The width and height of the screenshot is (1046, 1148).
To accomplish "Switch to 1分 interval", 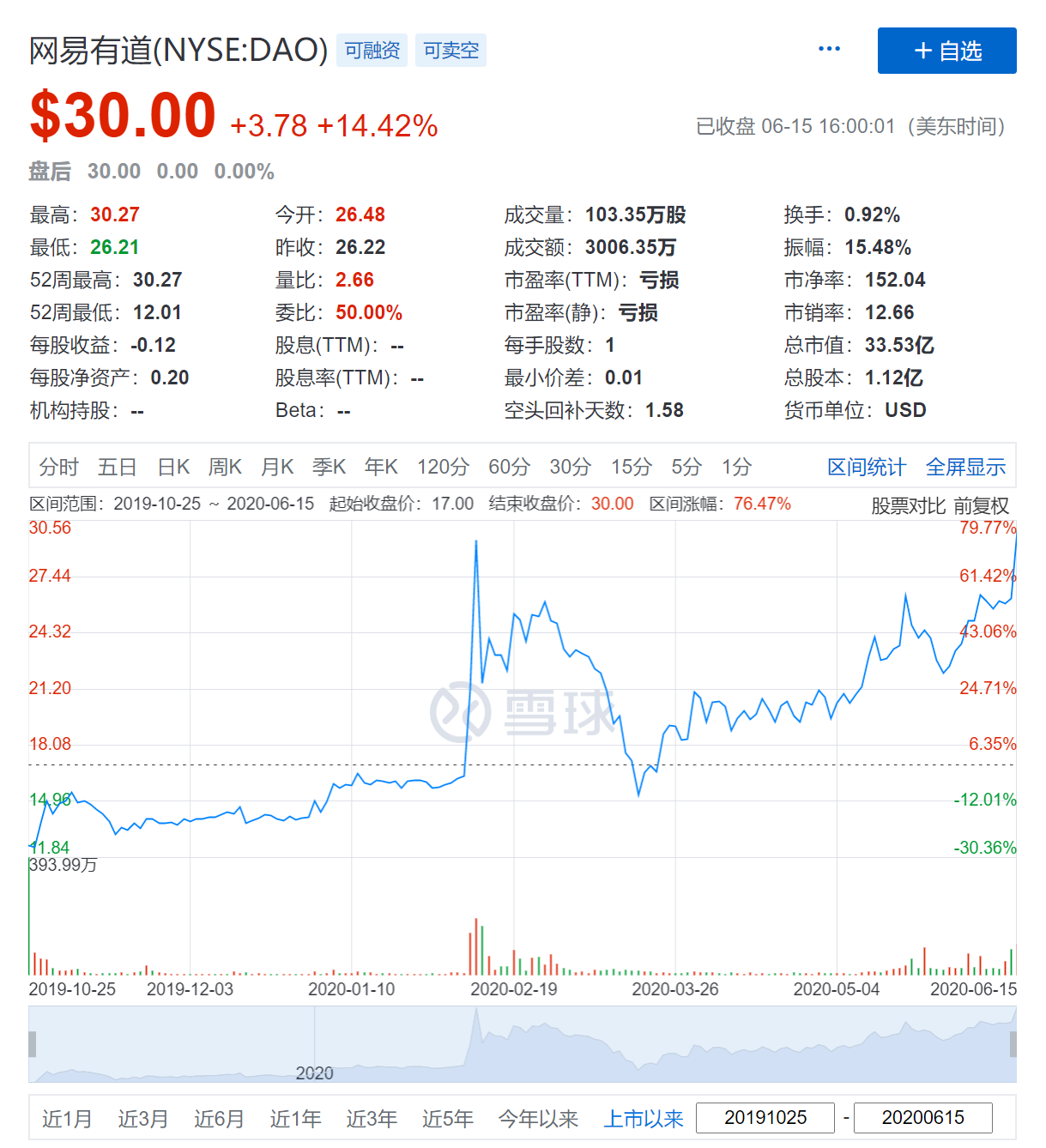I will pos(736,467).
